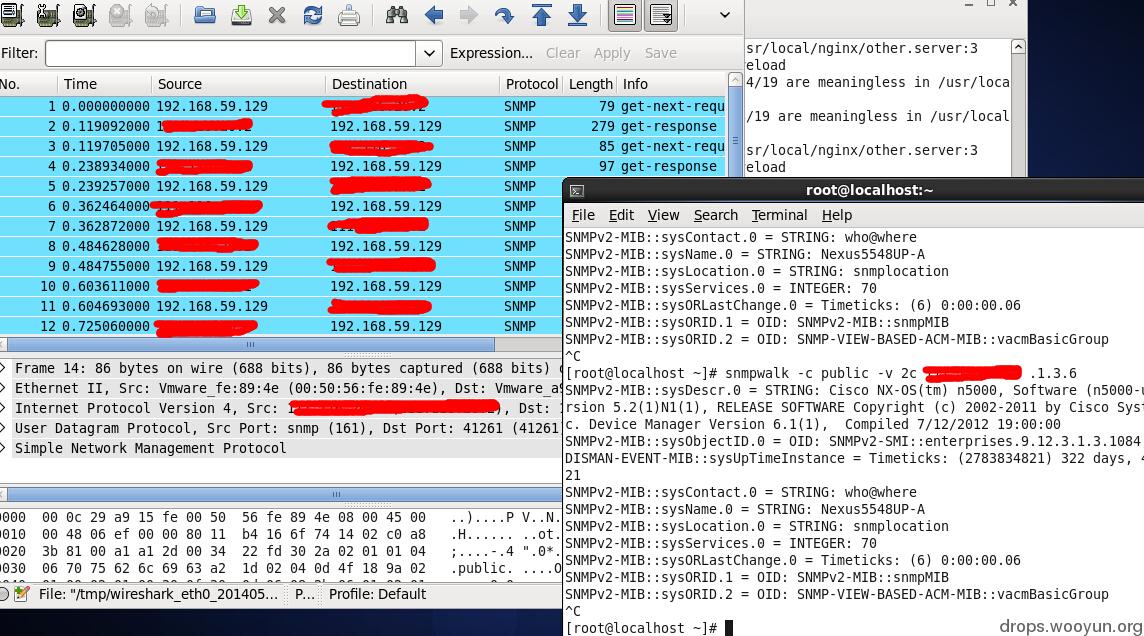Sort packets by Length column
The width and height of the screenshot is (1144, 636).
tap(591, 84)
